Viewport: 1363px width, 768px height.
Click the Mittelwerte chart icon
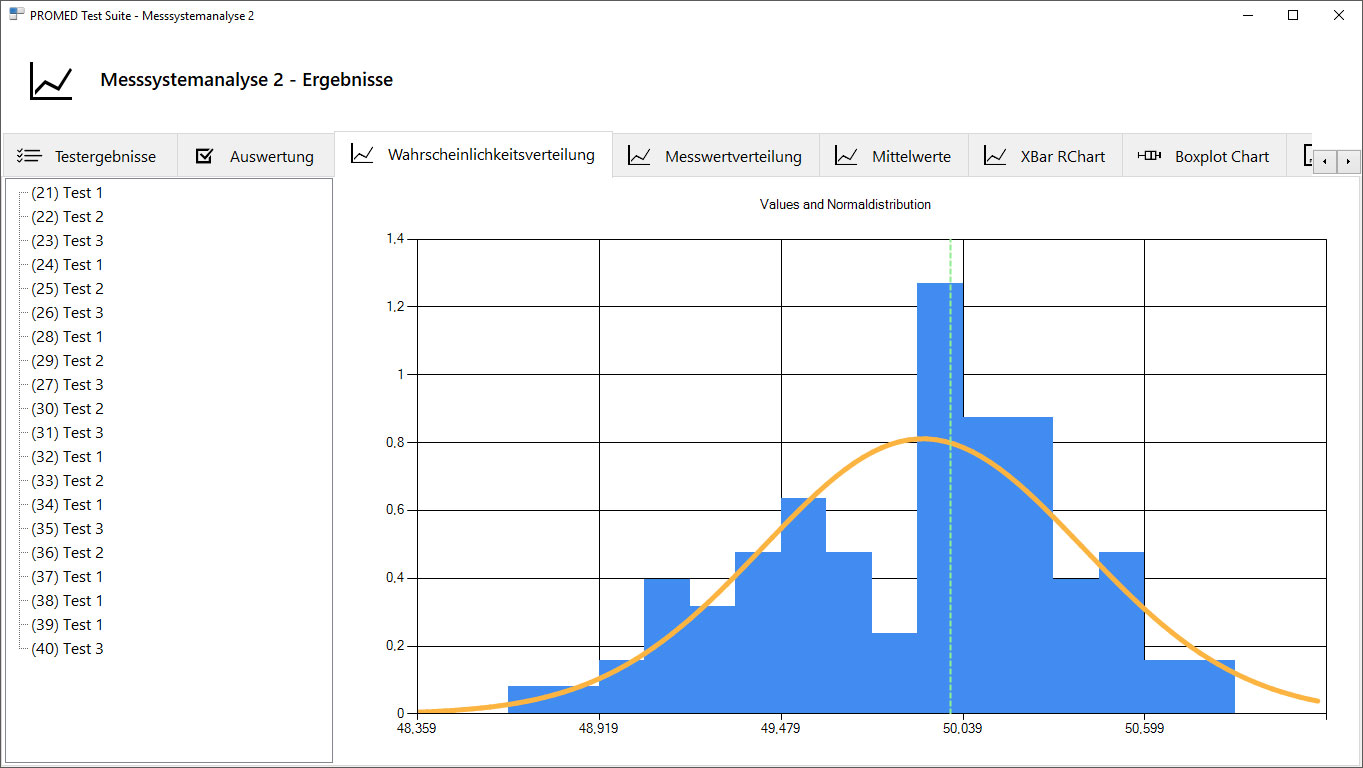coord(846,156)
